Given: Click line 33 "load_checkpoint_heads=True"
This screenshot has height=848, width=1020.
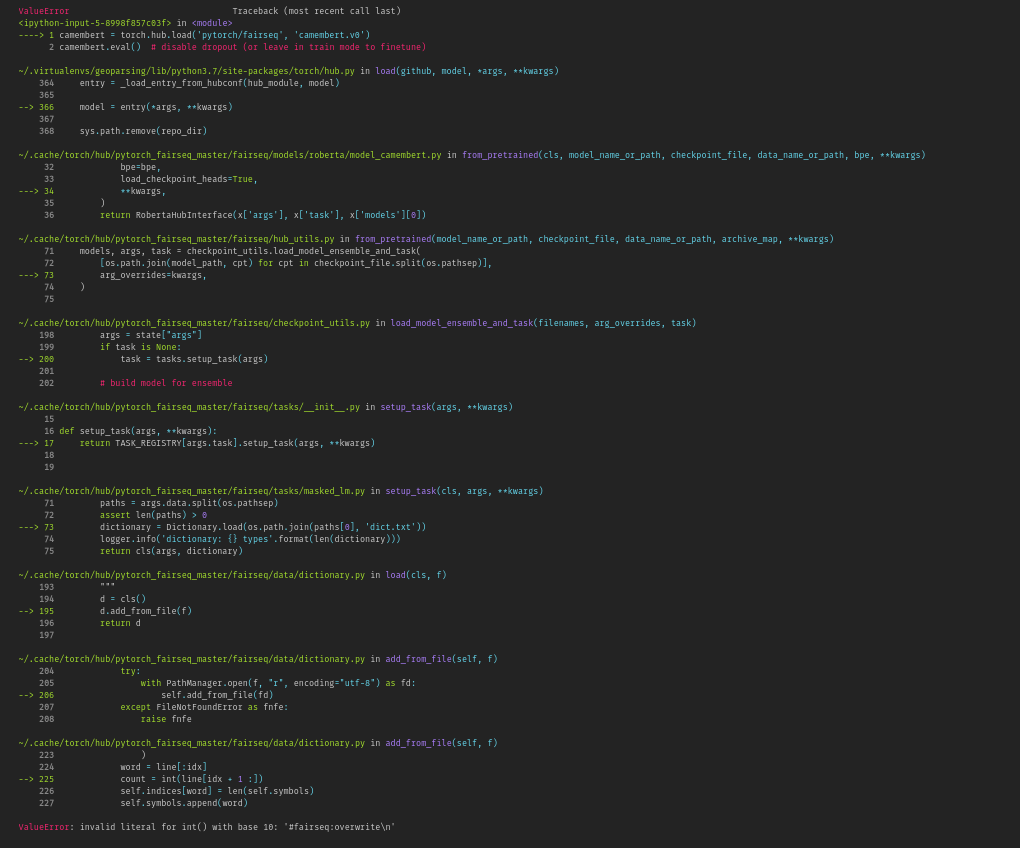Looking at the screenshot, I should [x=189, y=179].
